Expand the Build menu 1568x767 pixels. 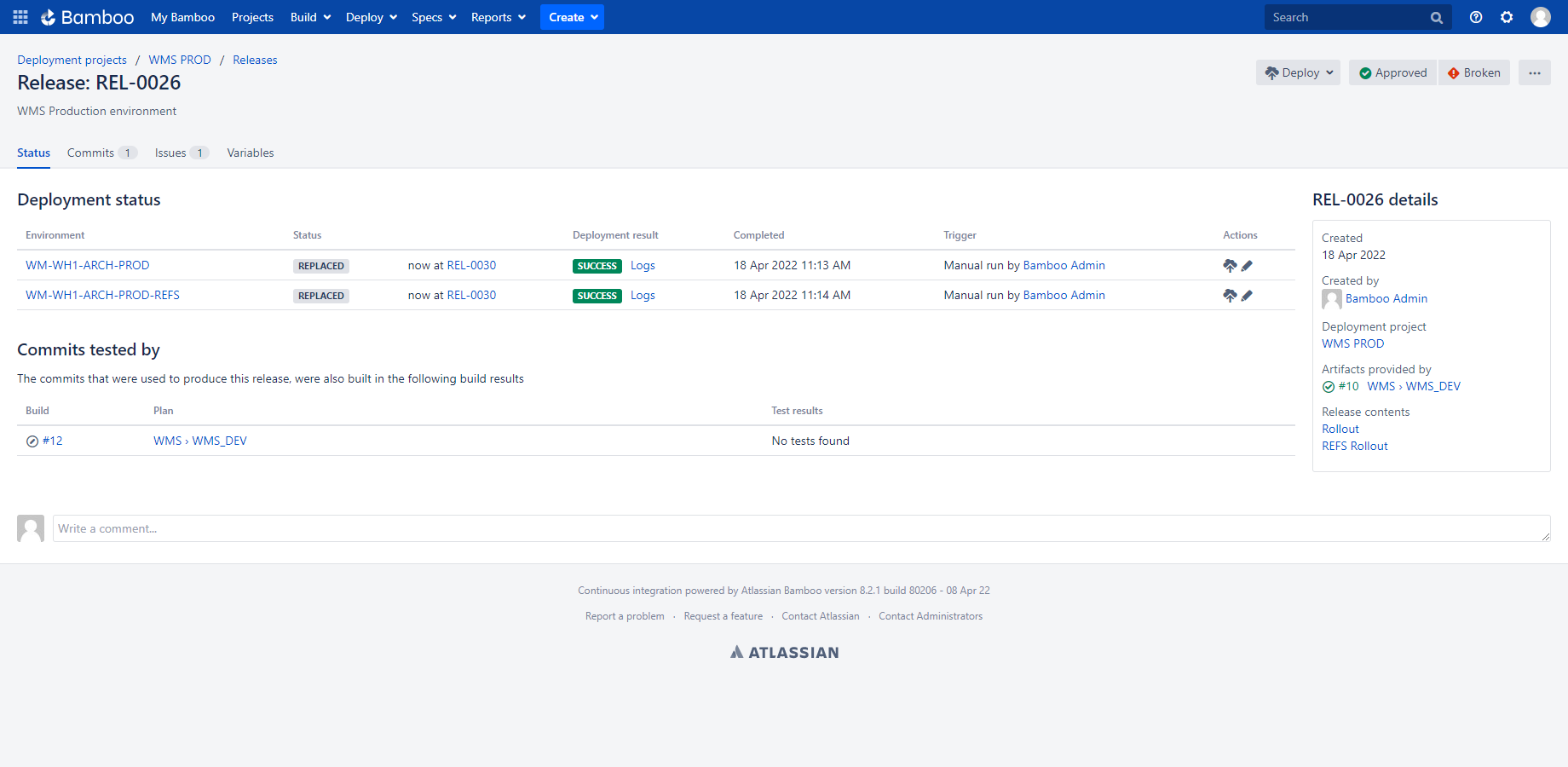pos(310,17)
